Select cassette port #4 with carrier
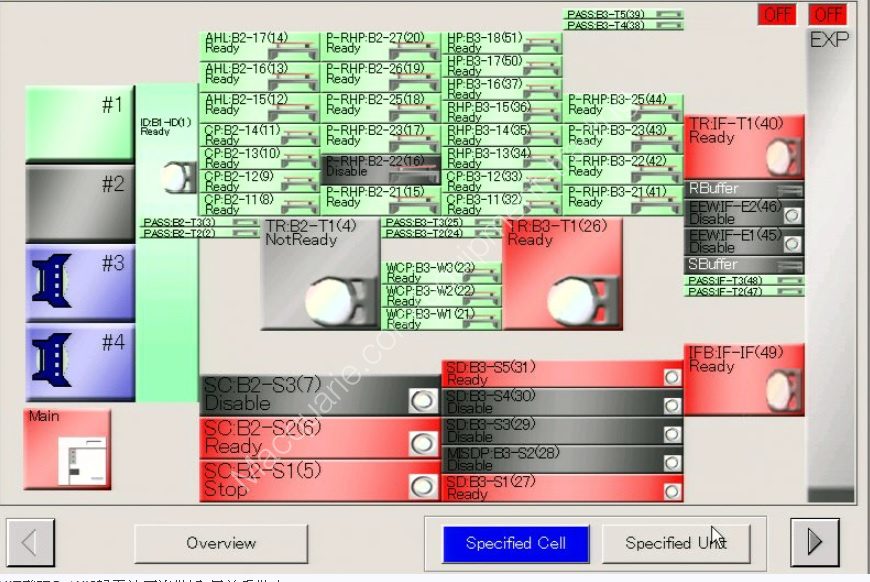Viewport: 870px width, 582px height. tap(80, 362)
